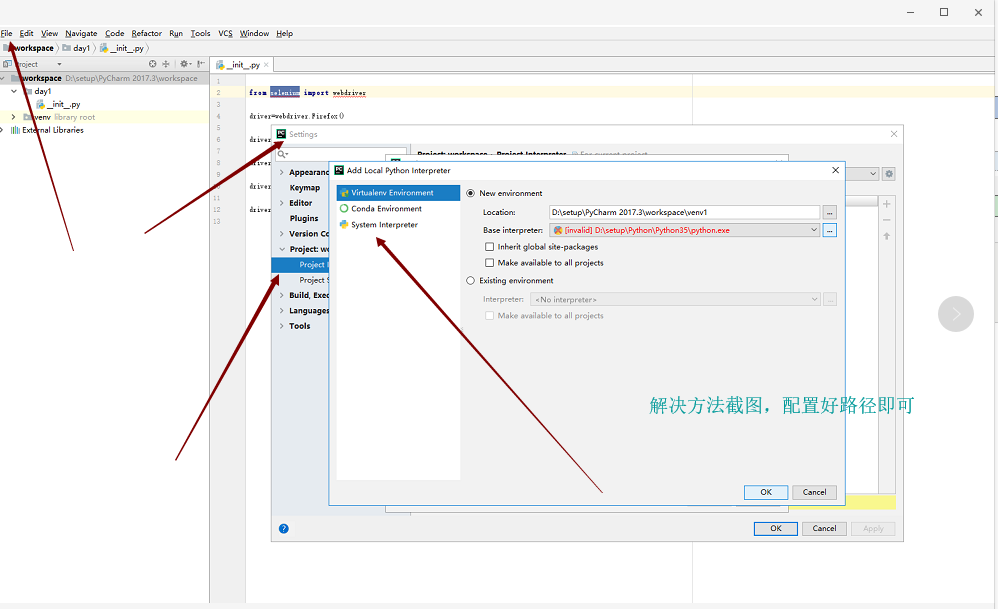The height and width of the screenshot is (609, 998).
Task: Open the Refactor menu
Action: click(146, 33)
